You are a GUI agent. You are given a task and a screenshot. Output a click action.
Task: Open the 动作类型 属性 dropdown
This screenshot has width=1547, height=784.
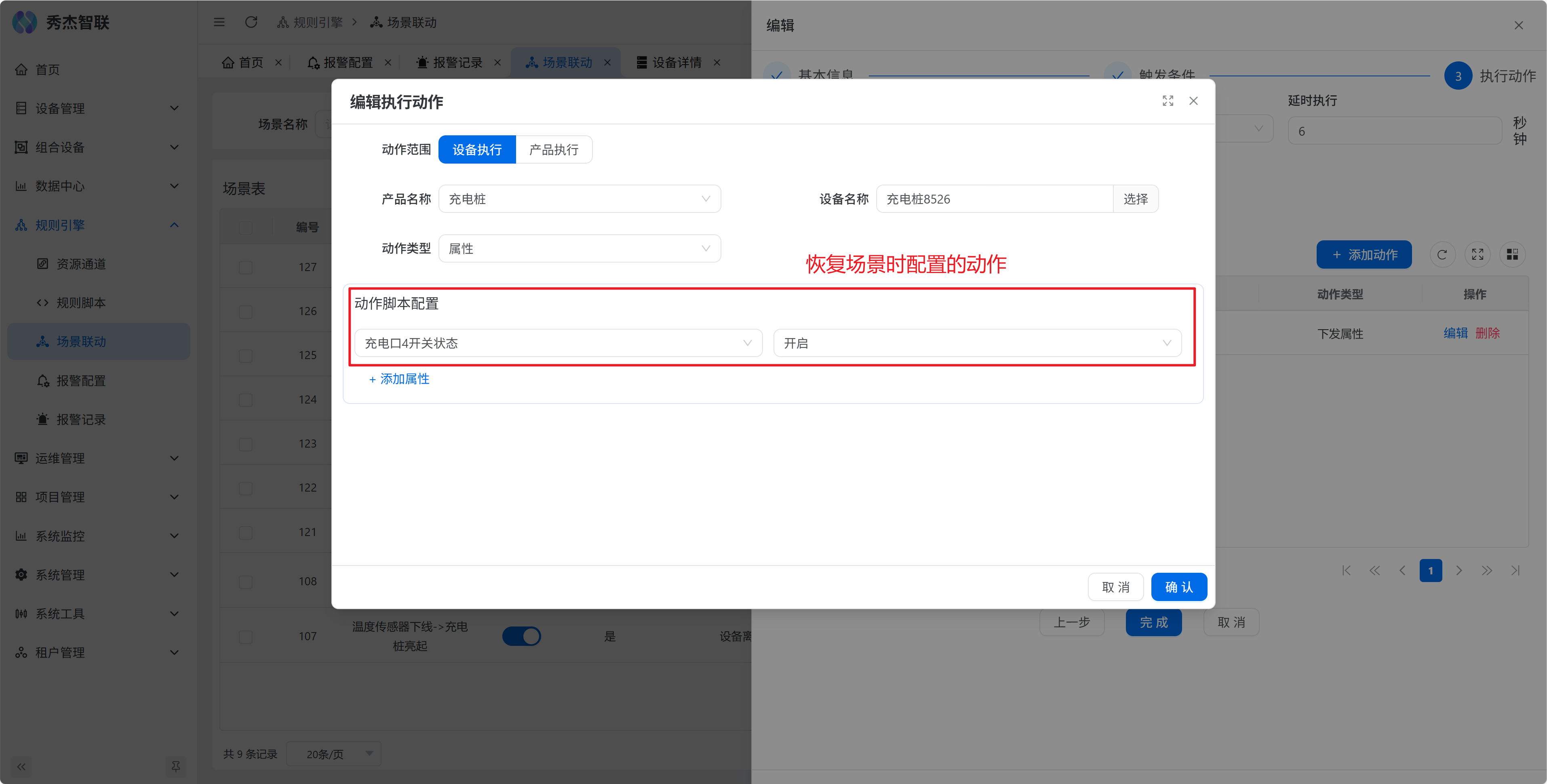tap(579, 248)
